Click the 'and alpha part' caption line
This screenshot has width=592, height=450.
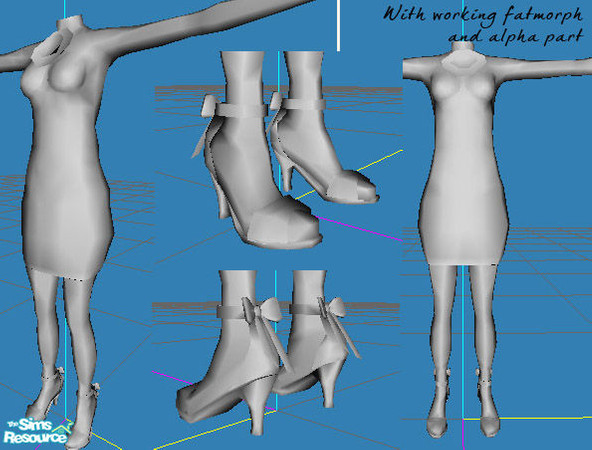tap(516, 37)
